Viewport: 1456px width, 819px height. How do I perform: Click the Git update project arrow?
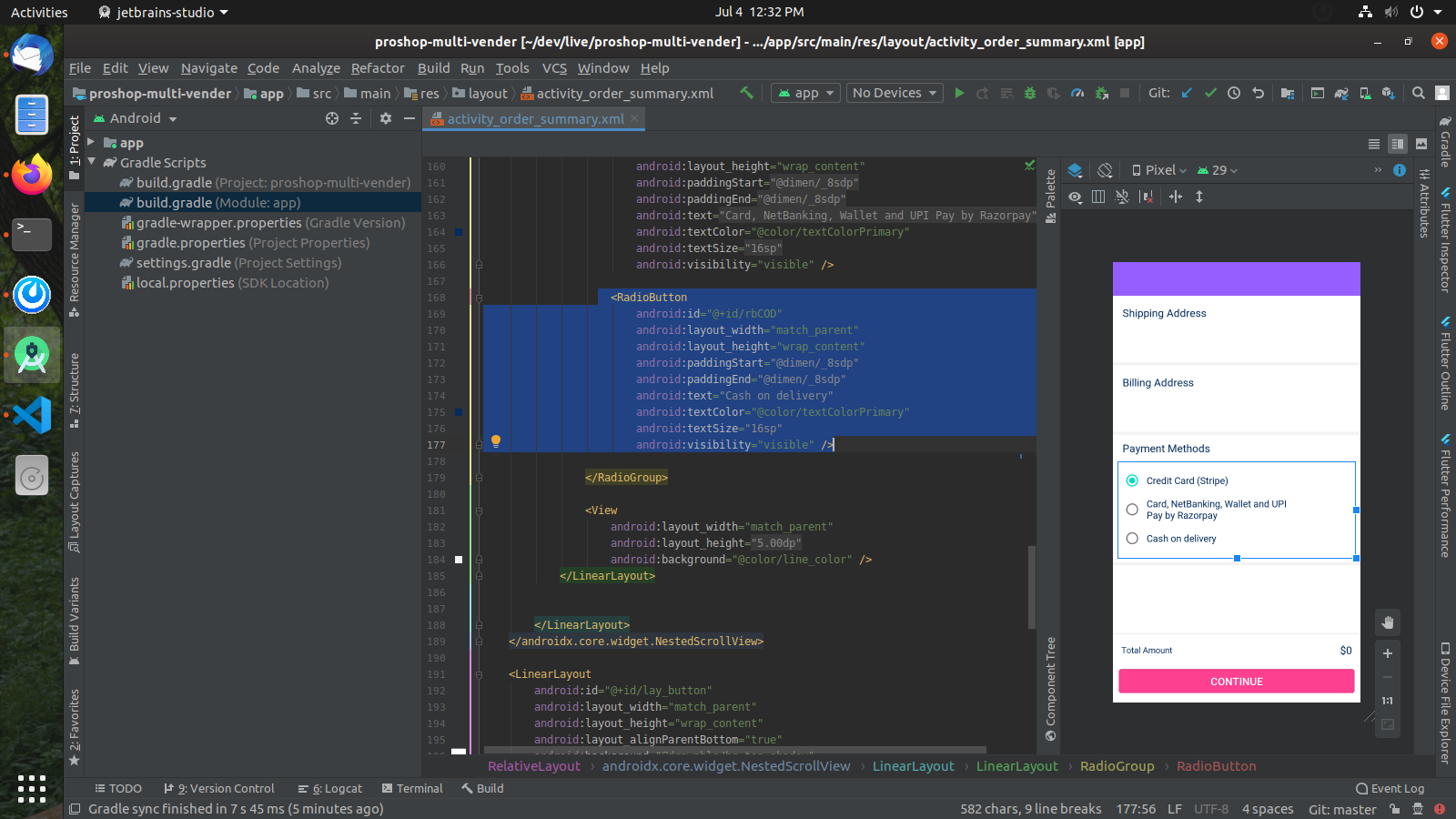(x=1187, y=93)
